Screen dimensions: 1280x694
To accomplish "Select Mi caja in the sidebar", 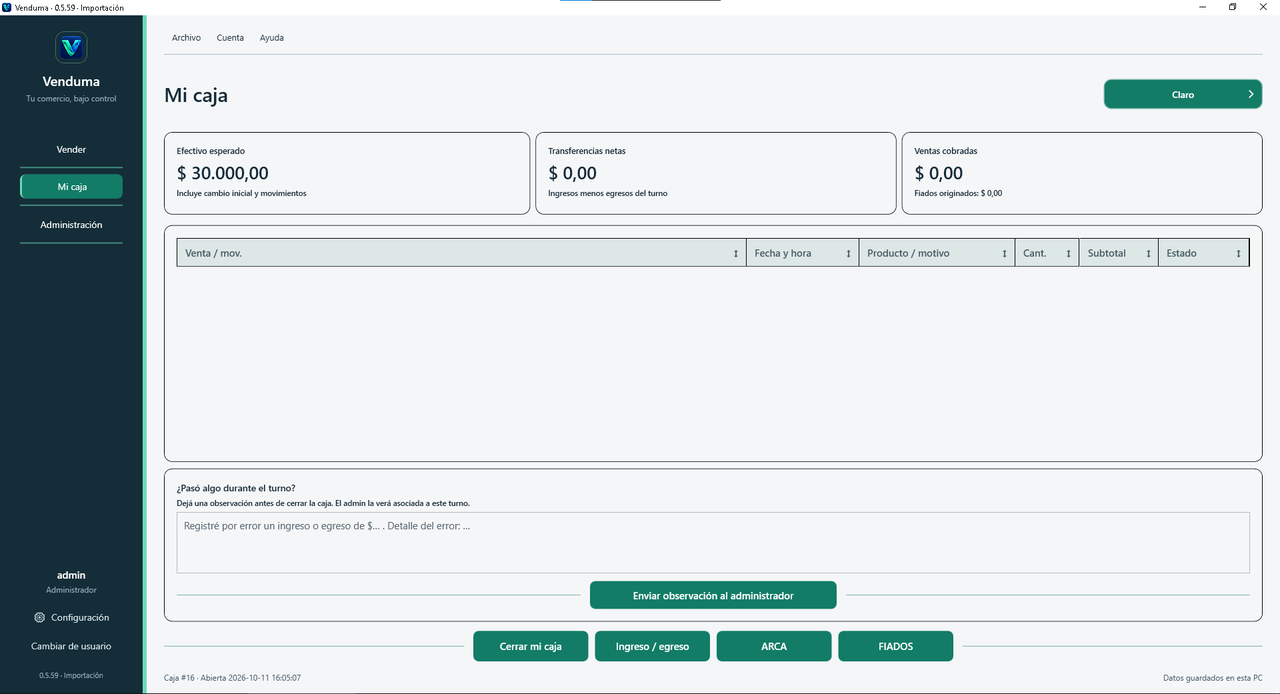I will click(71, 187).
